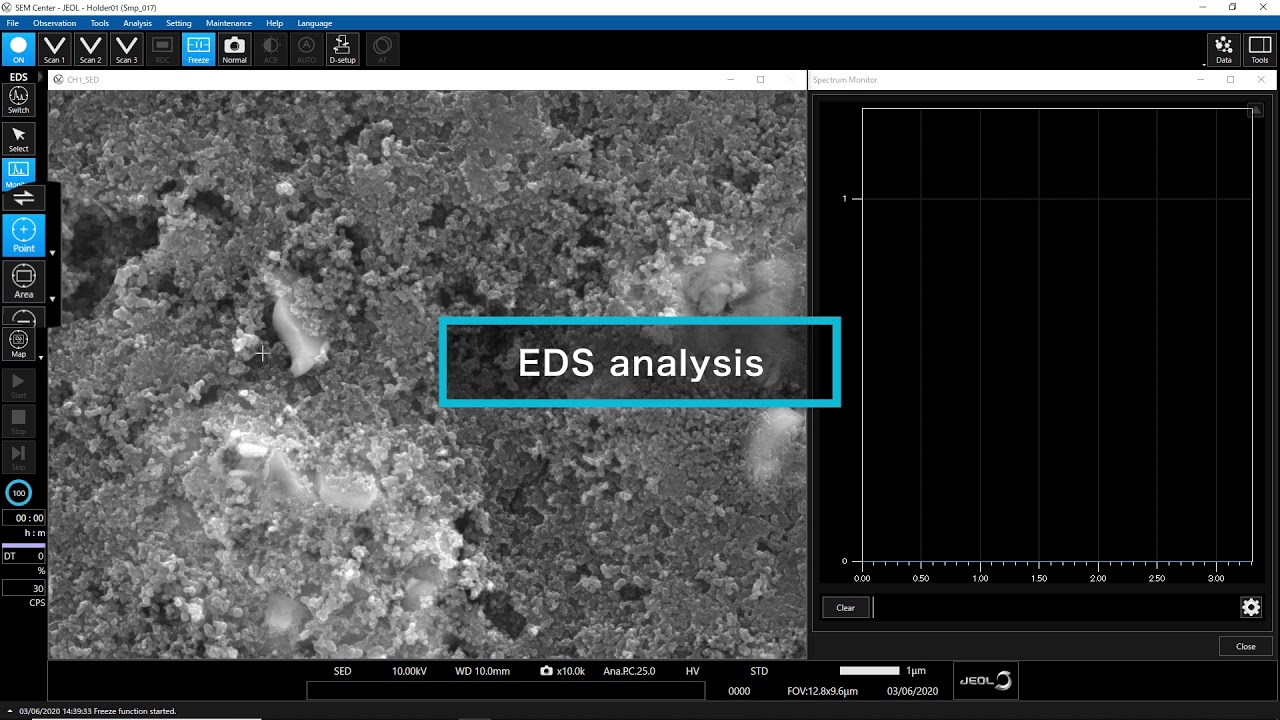Click the RDC toolbar icon
The height and width of the screenshot is (720, 1280).
pyautogui.click(x=162, y=49)
